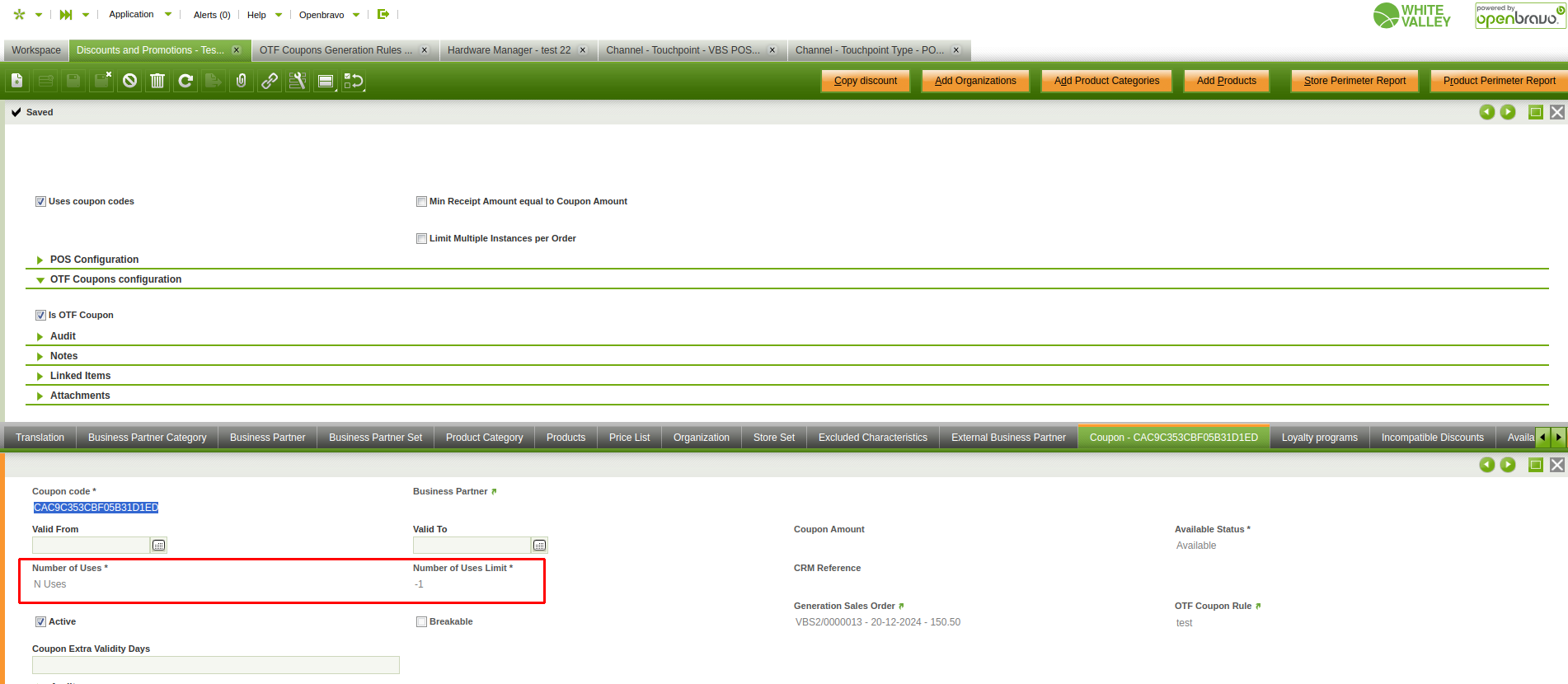This screenshot has width=1568, height=684.
Task: Click the checkbox-and-undo-arrow toolbar icon
Action: [354, 81]
